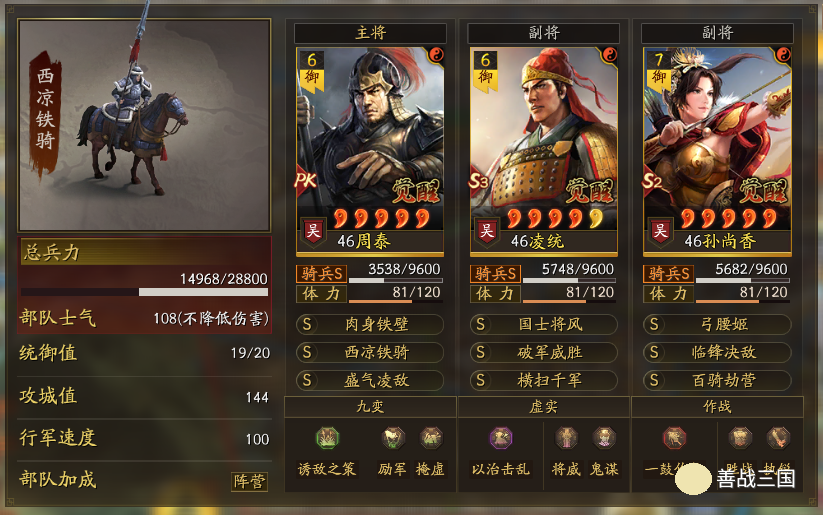This screenshot has height=515, width=823.
Task: Click the 西凉铁骑 cavalry unit preview
Action: click(144, 125)
